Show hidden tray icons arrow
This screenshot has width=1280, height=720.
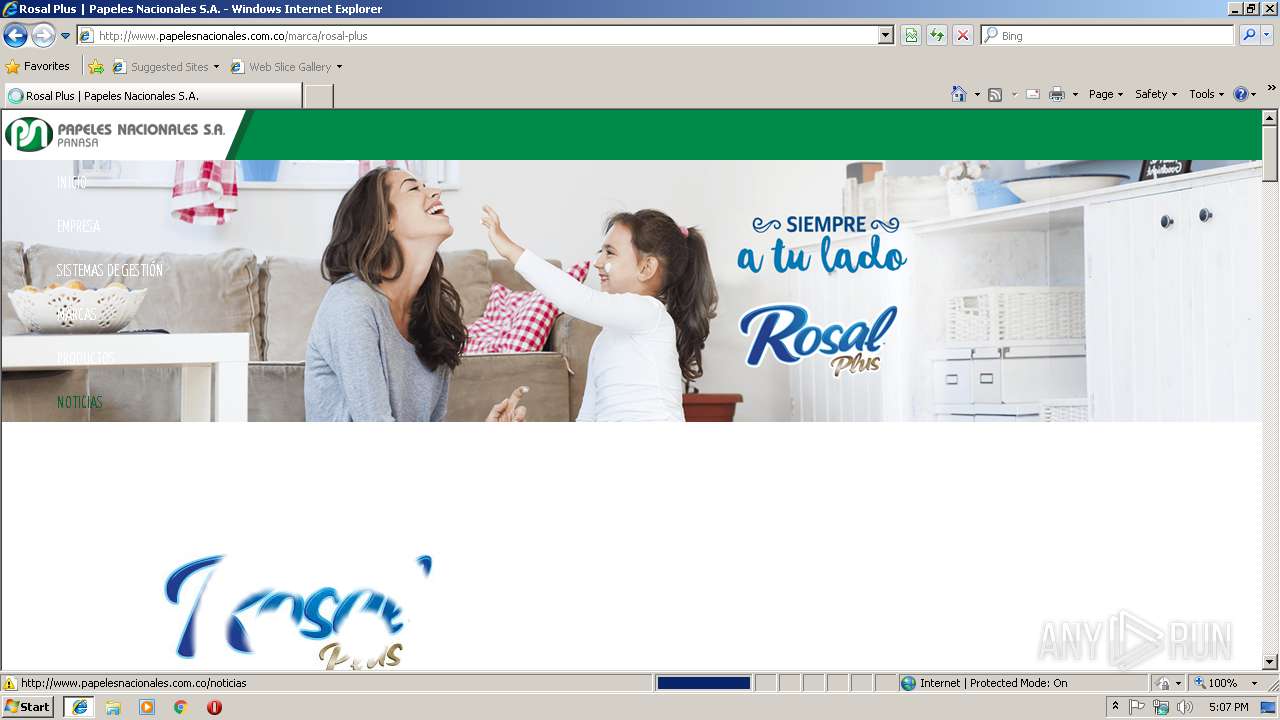1116,707
